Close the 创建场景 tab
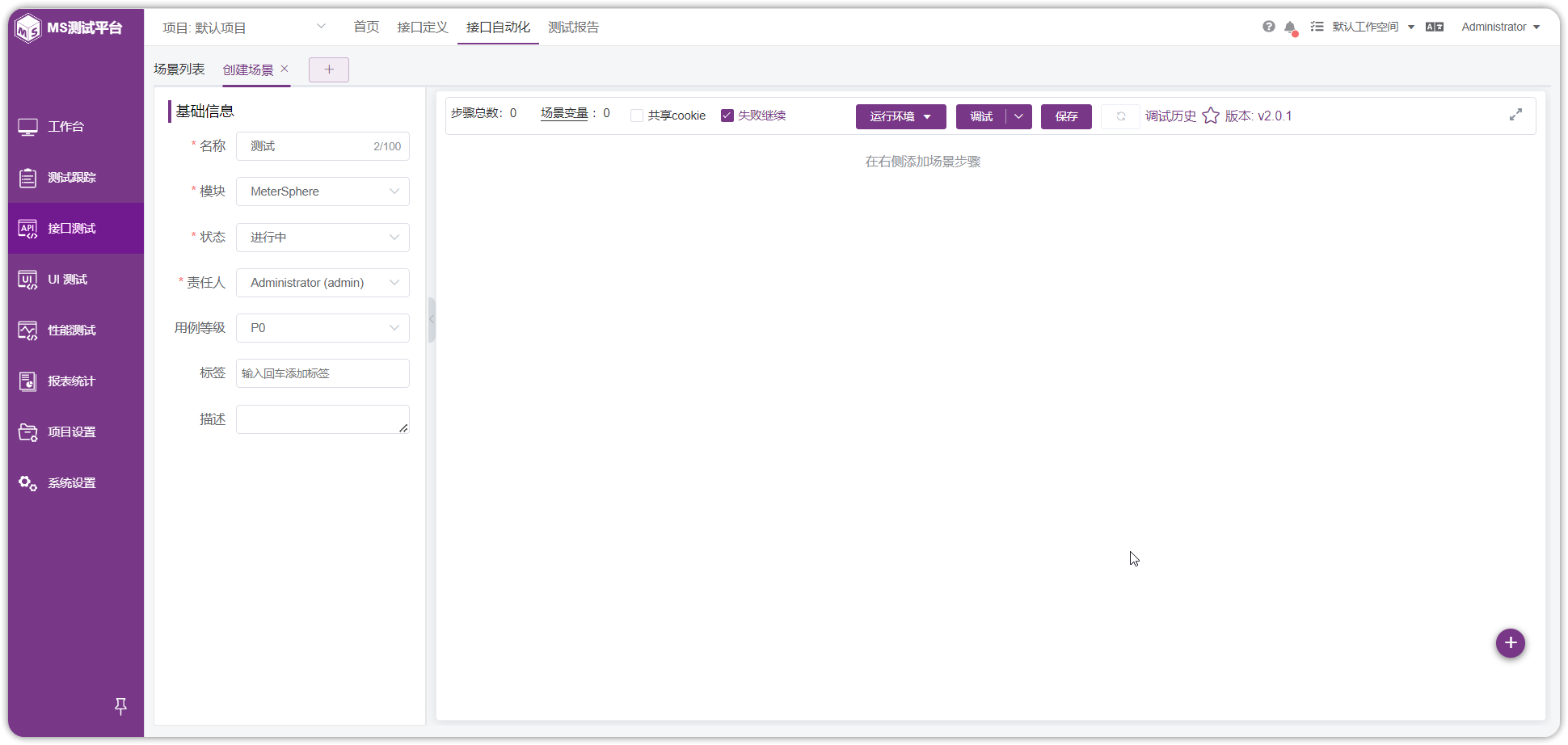 (285, 69)
